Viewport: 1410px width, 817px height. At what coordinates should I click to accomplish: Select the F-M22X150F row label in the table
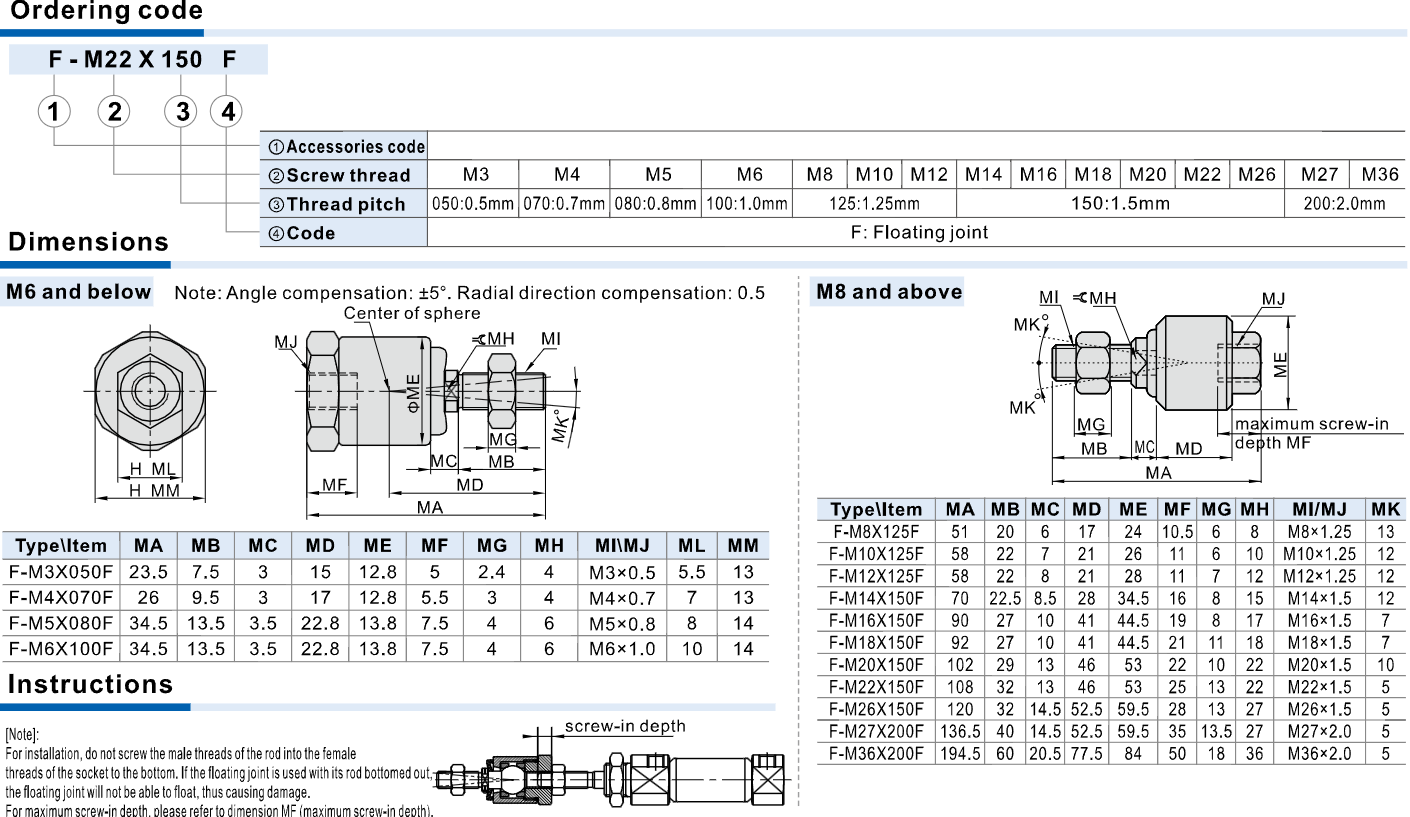pyautogui.click(x=876, y=687)
